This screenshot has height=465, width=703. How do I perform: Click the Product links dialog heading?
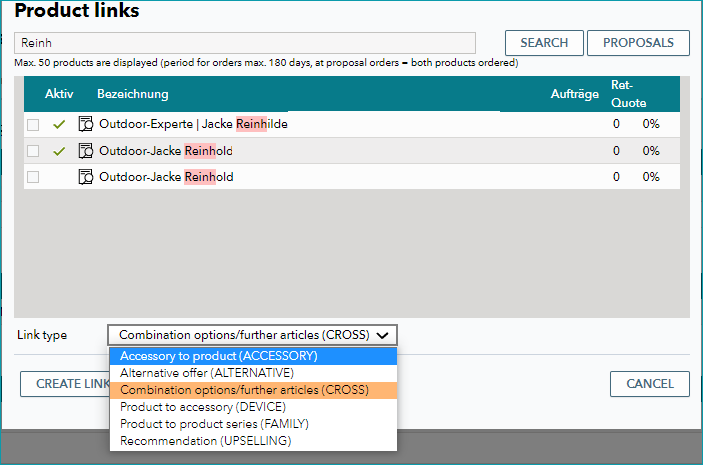pos(77,10)
